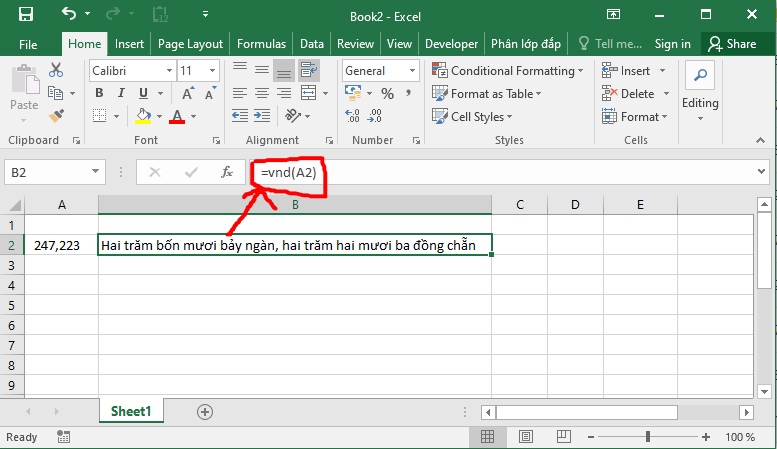Open the yellow Fill Color swatch
Image resolution: width=777 pixels, height=449 pixels.
(144, 116)
